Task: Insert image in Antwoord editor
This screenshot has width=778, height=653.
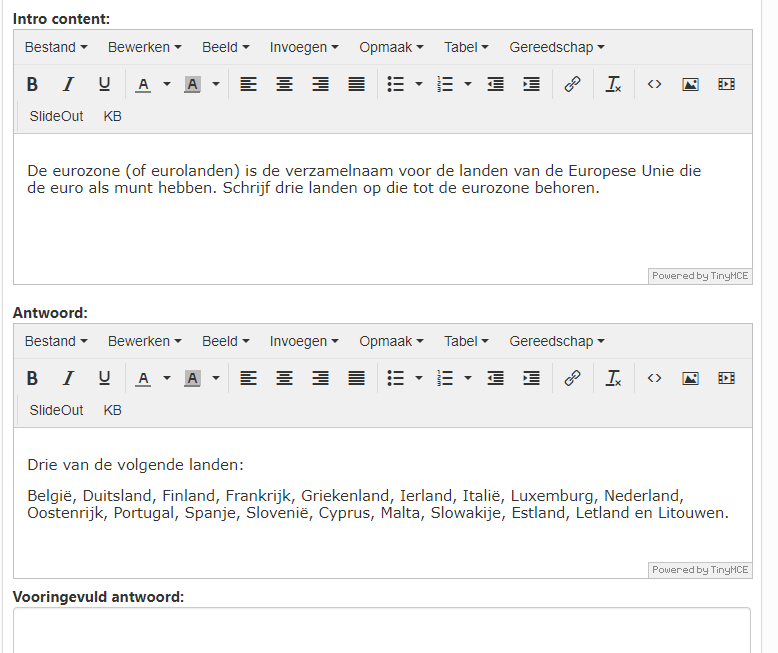Action: point(690,379)
